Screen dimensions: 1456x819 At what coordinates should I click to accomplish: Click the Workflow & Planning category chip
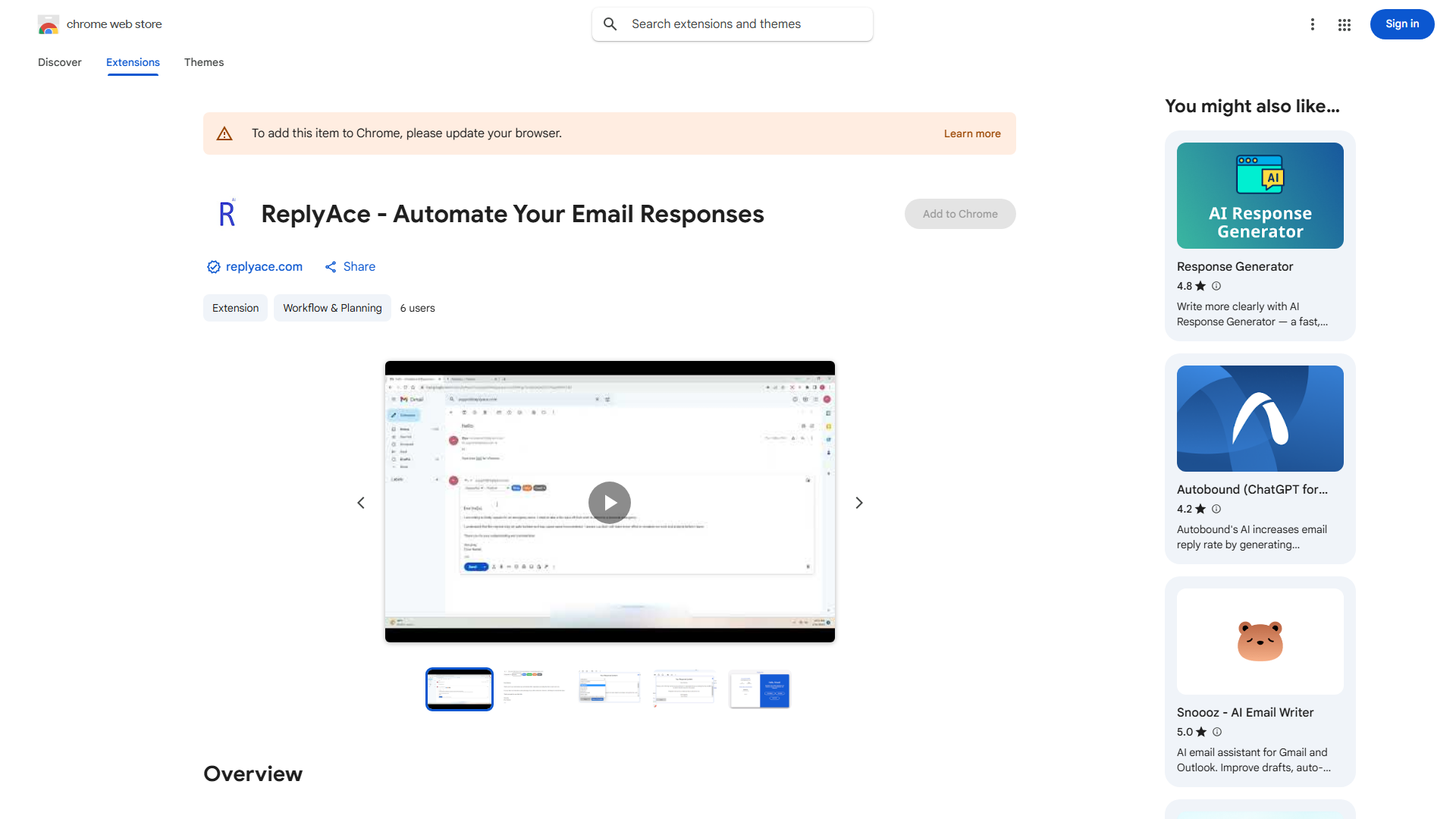pyautogui.click(x=332, y=308)
